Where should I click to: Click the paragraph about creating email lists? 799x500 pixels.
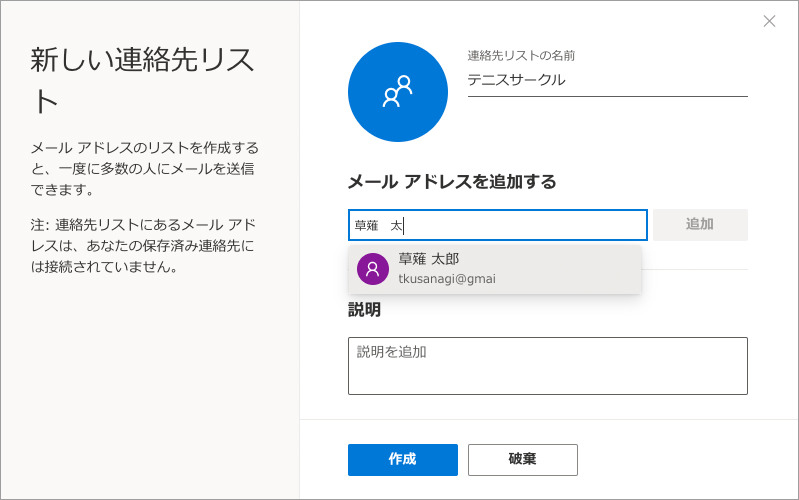[144, 168]
